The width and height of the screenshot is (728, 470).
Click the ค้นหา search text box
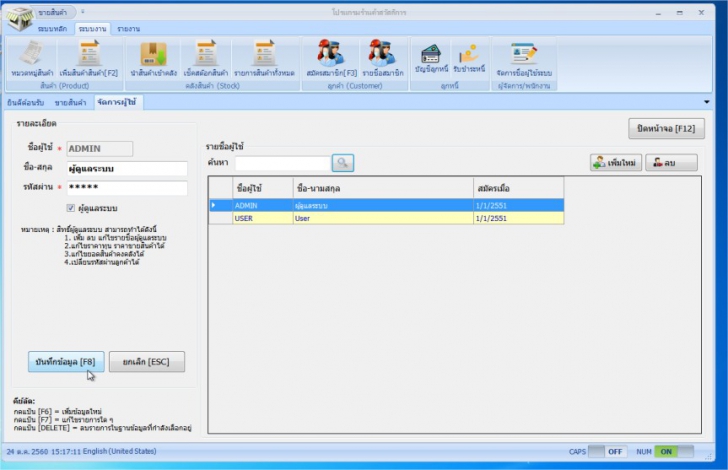coord(283,163)
